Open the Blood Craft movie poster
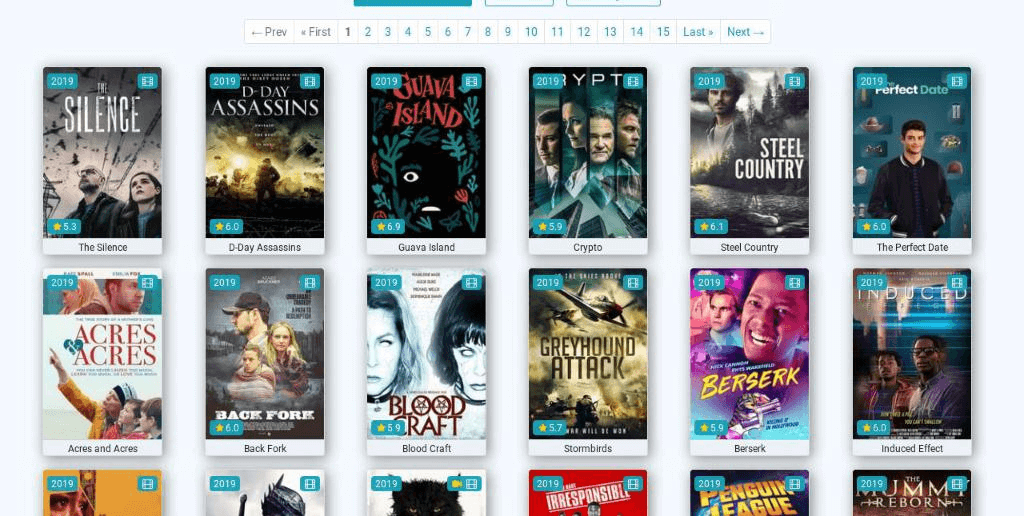The height and width of the screenshot is (516, 1024). tap(426, 353)
